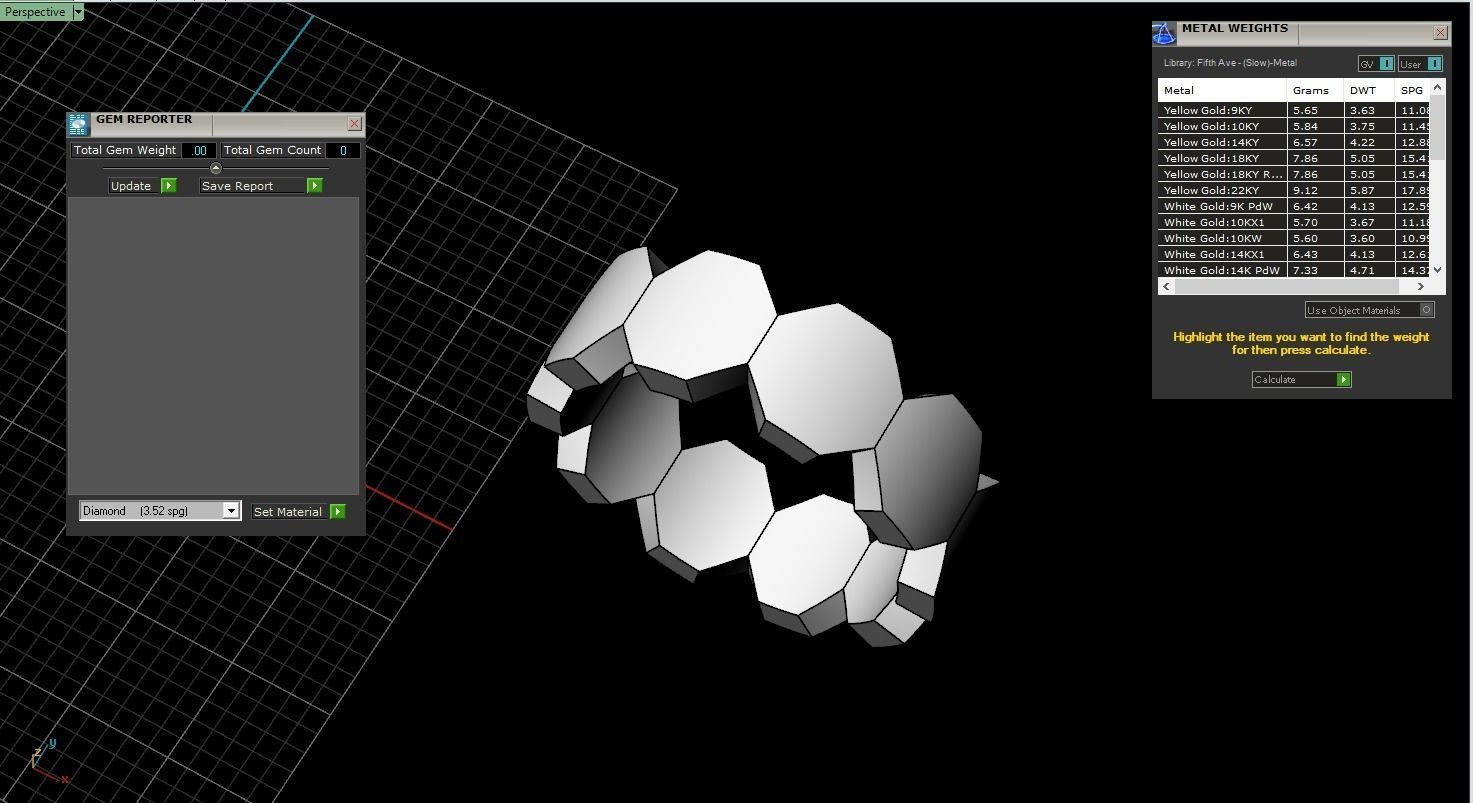Open the Diamond (3.52 spg) material dropdown

click(x=160, y=511)
